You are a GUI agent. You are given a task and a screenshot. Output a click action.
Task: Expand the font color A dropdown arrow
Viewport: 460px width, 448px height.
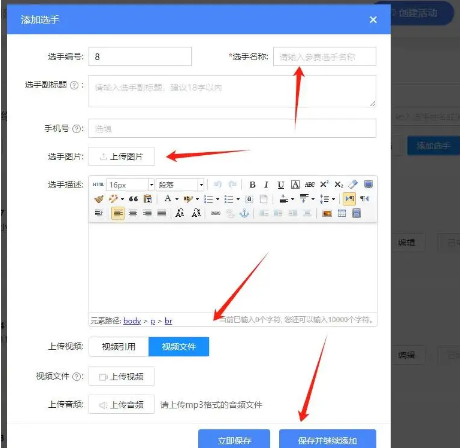click(177, 199)
